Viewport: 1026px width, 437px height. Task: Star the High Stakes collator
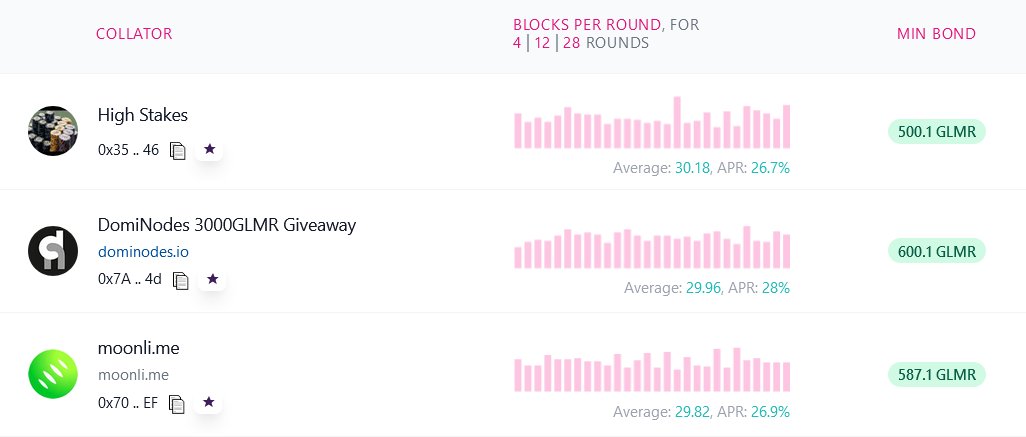(x=209, y=149)
